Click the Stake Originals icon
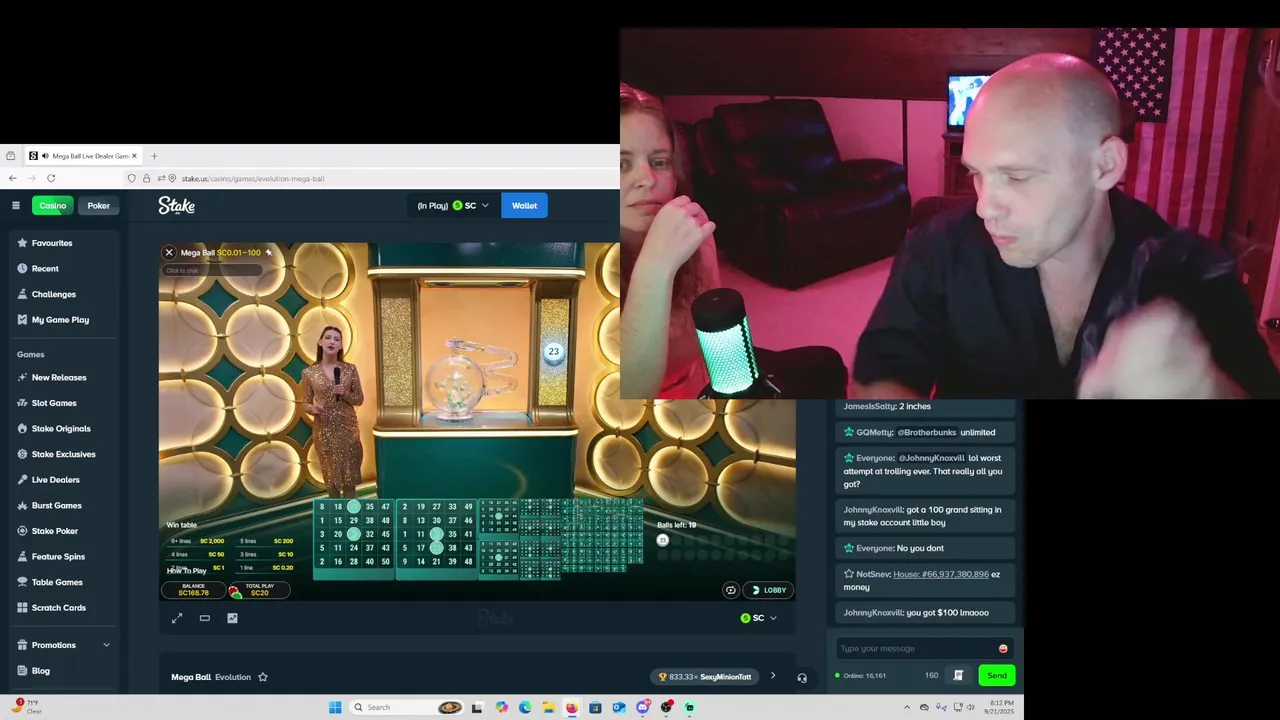1280x720 pixels. [22, 428]
